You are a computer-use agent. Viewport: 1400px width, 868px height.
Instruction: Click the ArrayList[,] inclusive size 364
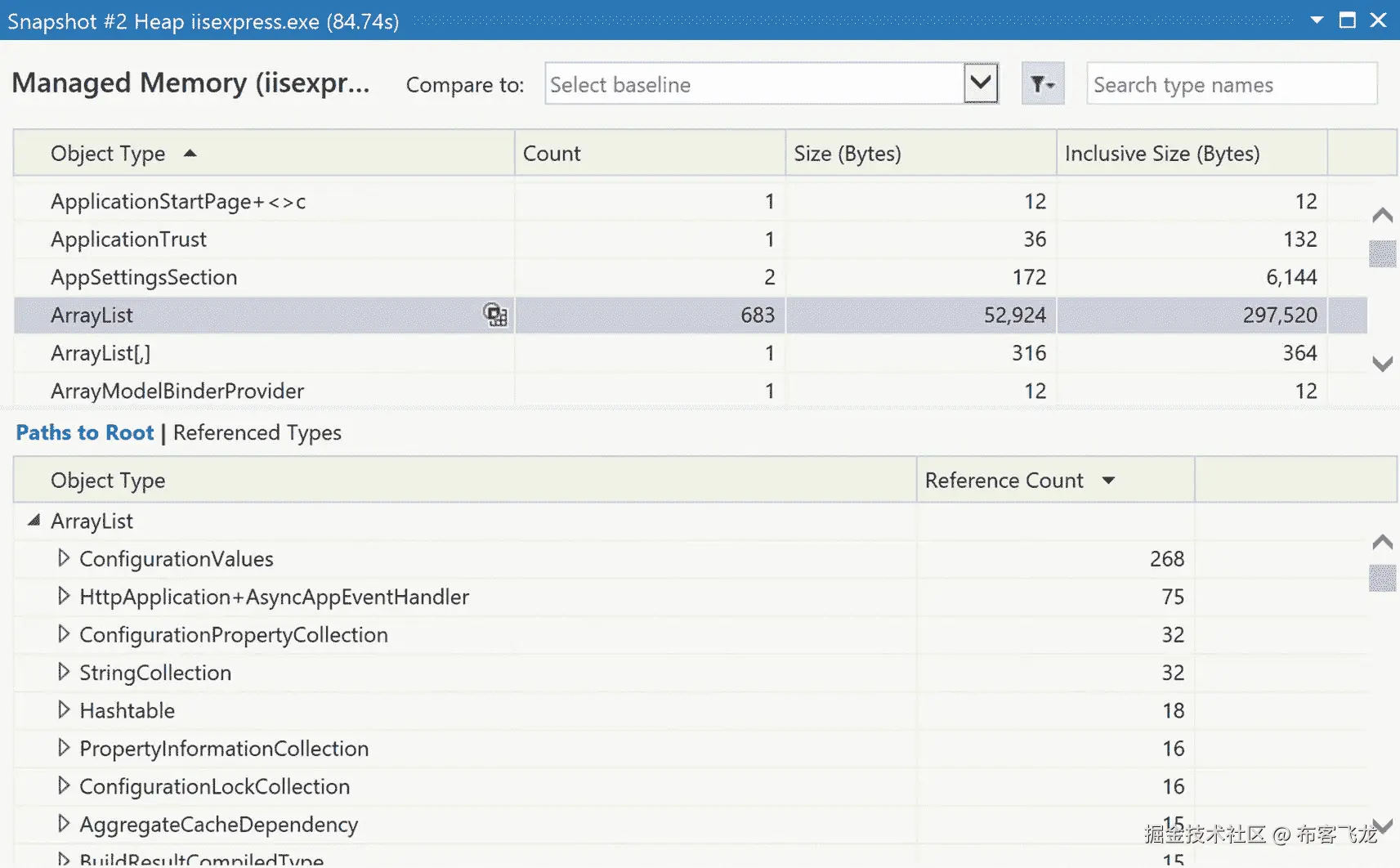pos(1299,352)
